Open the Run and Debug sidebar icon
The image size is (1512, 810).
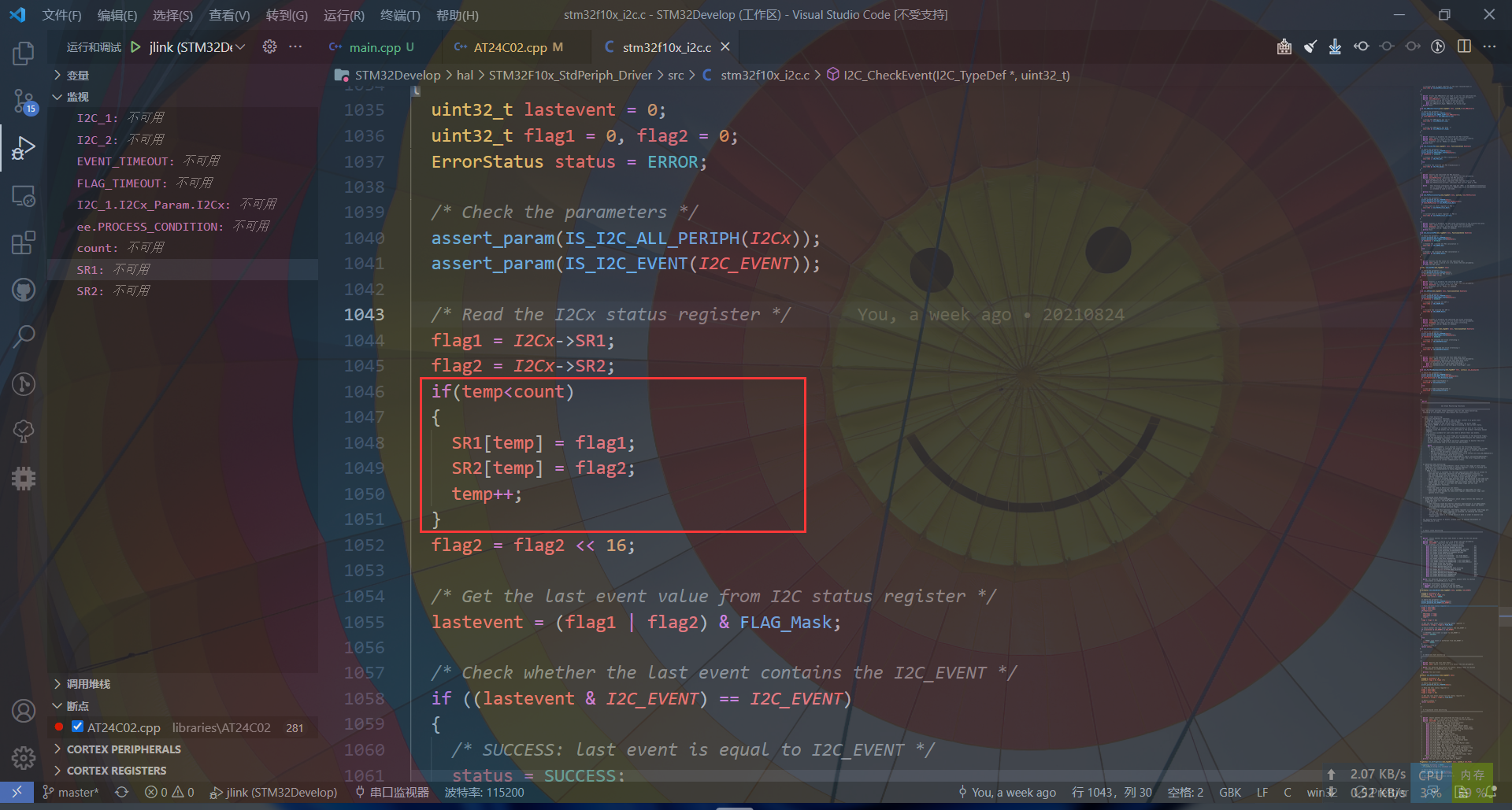pos(24,147)
